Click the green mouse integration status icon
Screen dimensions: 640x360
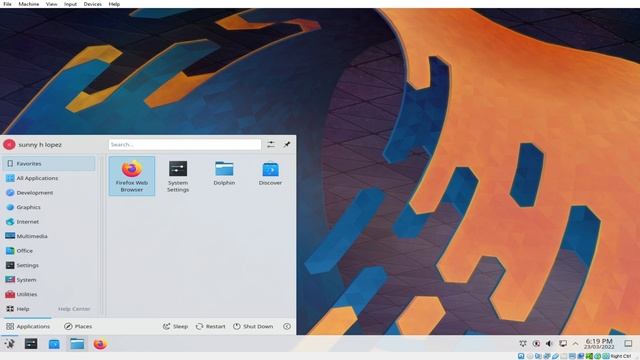click(x=598, y=356)
